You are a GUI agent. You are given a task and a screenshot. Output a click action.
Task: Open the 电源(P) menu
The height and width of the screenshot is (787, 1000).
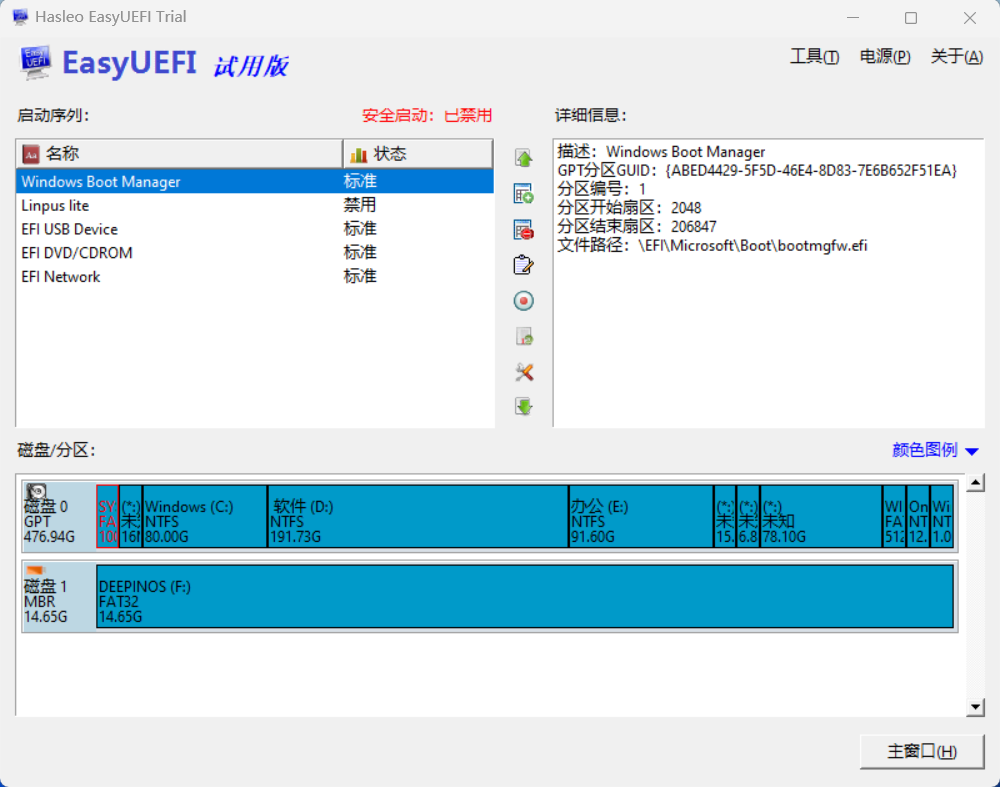tap(885, 57)
